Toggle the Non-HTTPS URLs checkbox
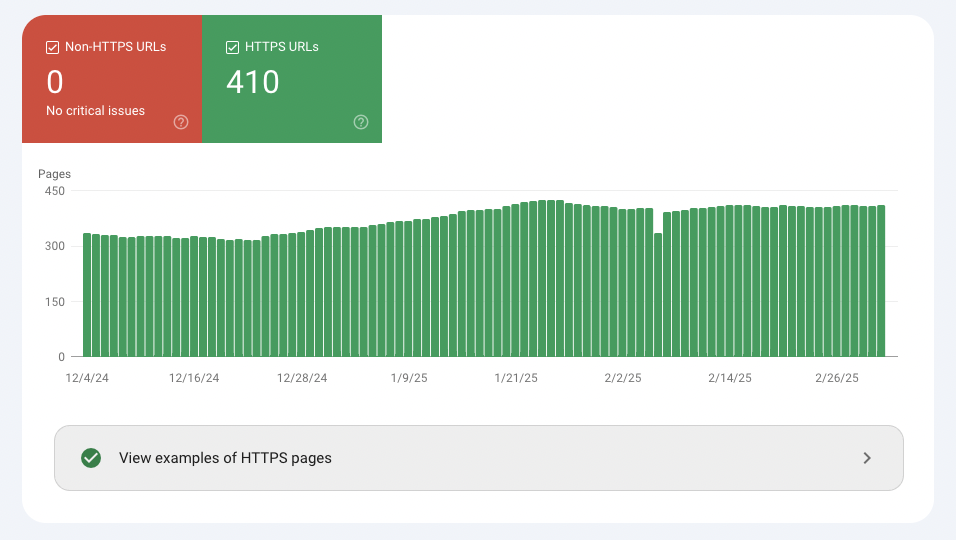Screen dimensions: 956x540 click(x=53, y=47)
